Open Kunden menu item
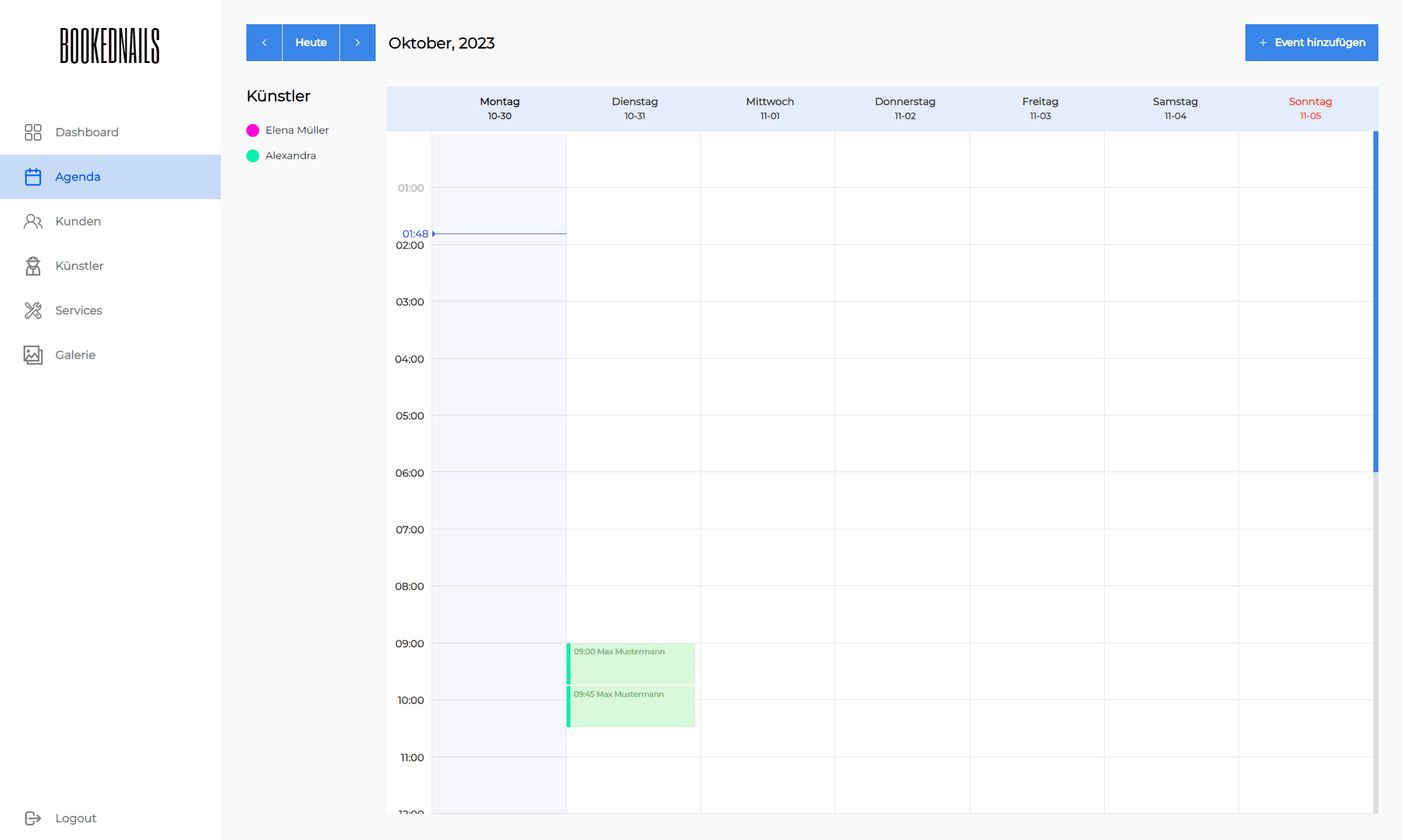This screenshot has width=1402, height=840. [110, 221]
